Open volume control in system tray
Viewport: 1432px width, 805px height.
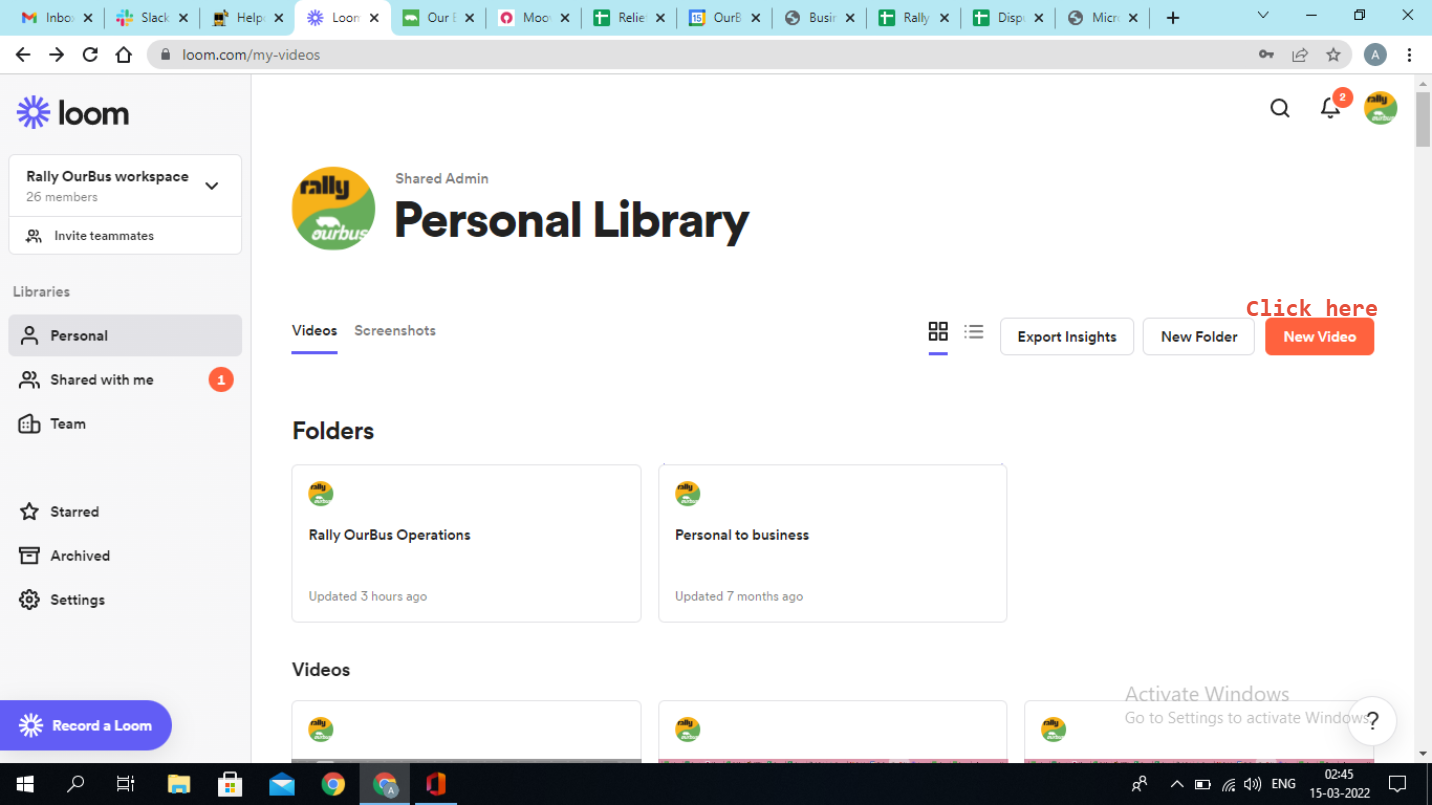pos(1252,784)
